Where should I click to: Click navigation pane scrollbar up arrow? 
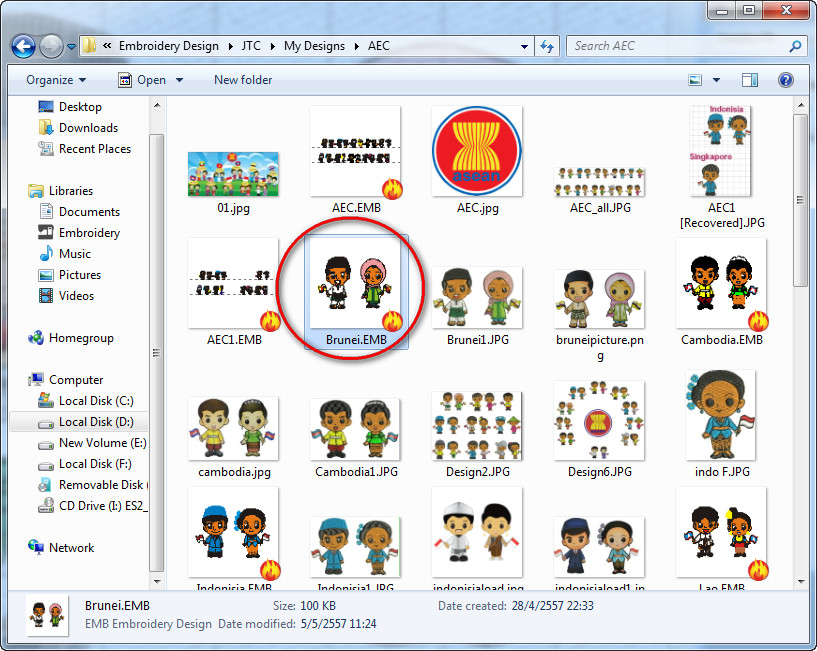tap(157, 106)
